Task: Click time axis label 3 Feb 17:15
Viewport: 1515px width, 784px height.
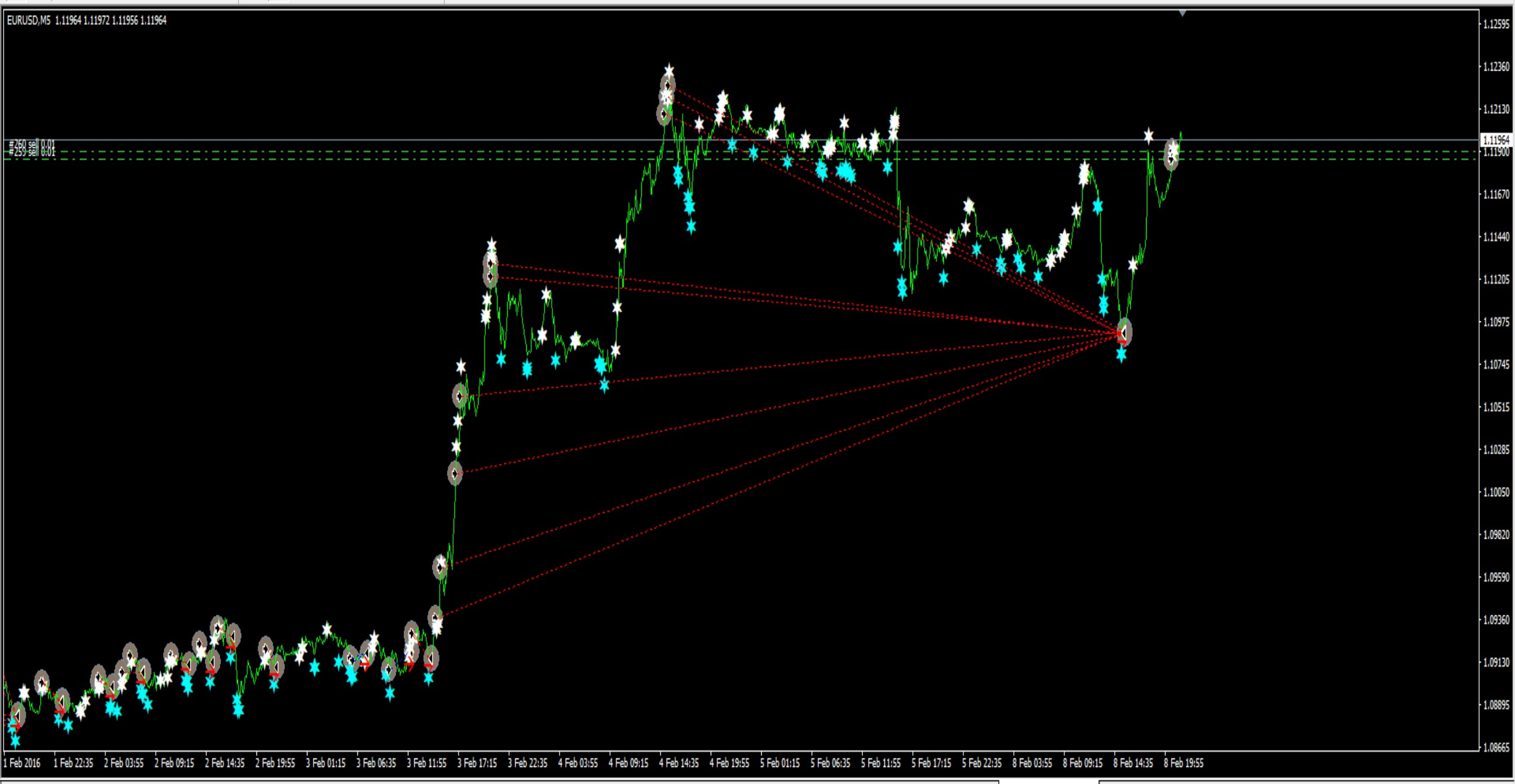Action: [x=477, y=763]
